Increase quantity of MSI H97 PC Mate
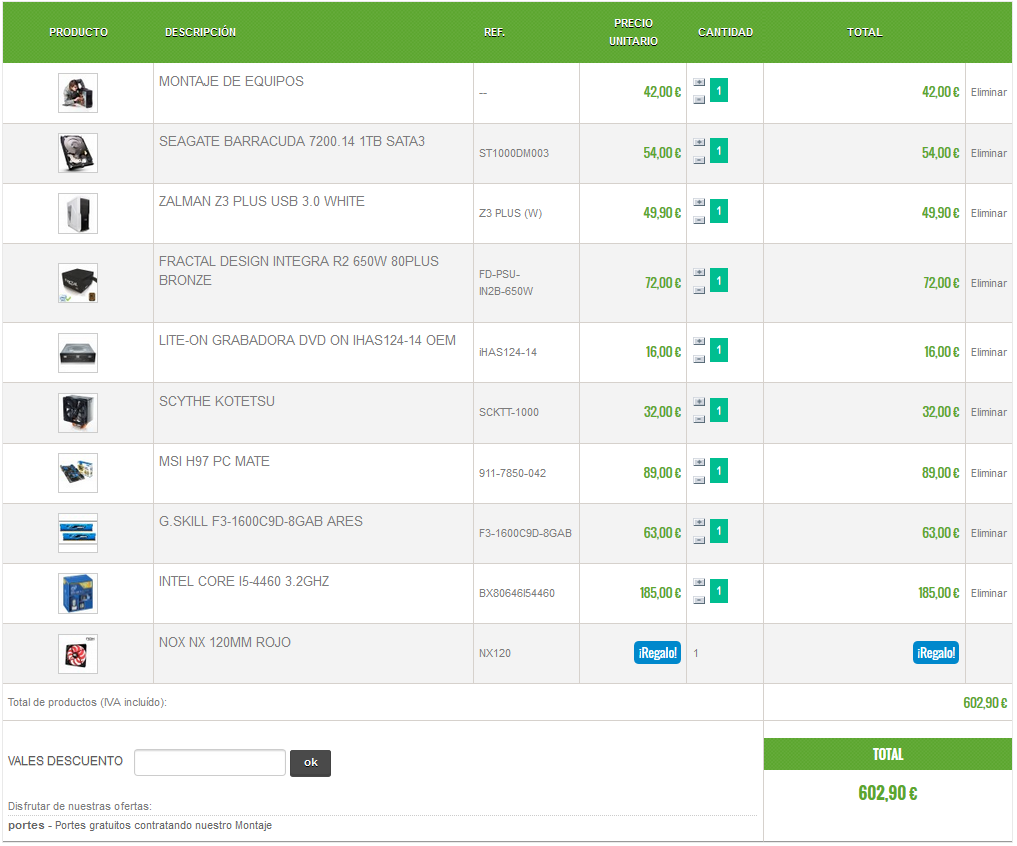 point(699,463)
